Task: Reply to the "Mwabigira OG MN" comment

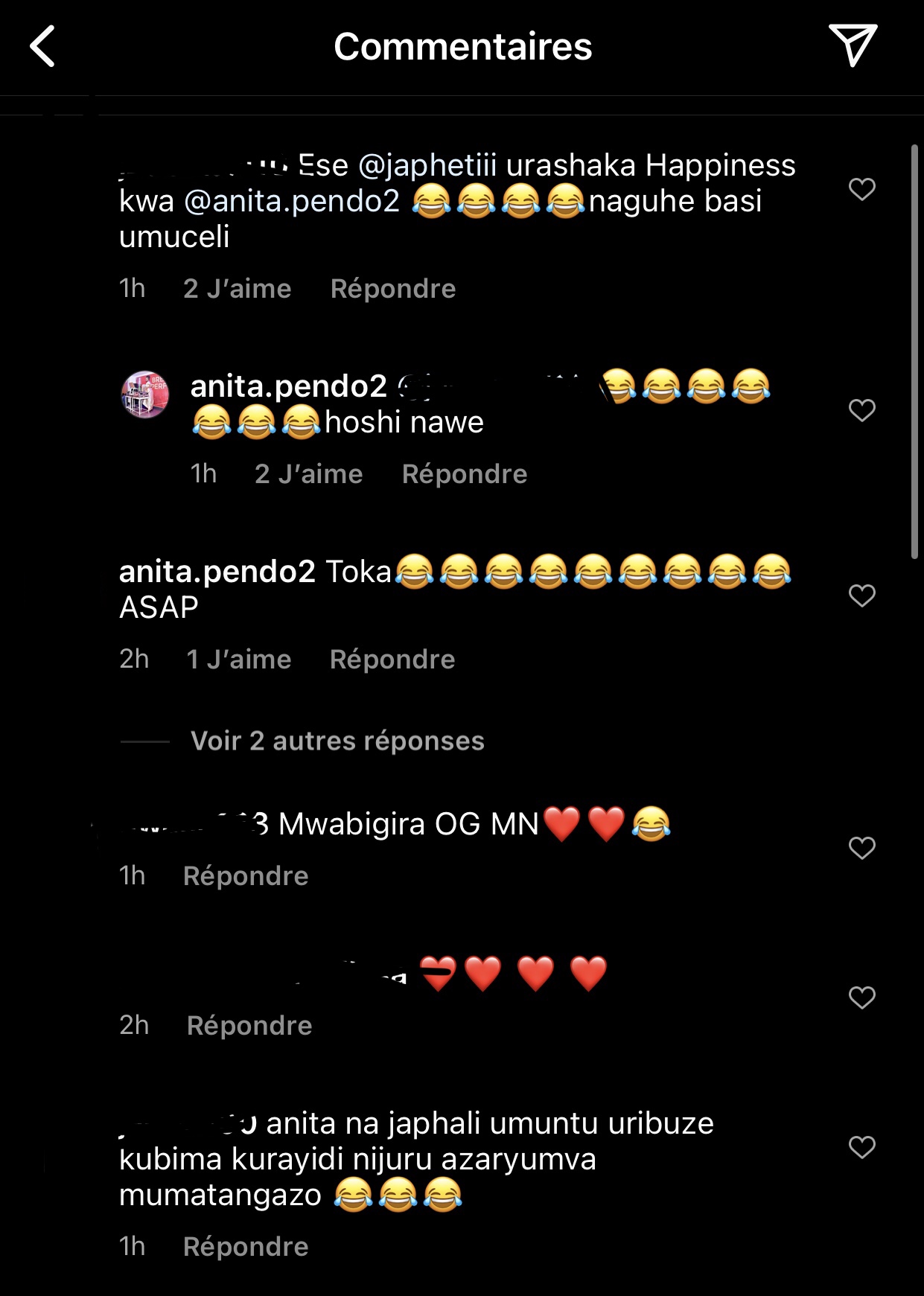Action: 246,876
